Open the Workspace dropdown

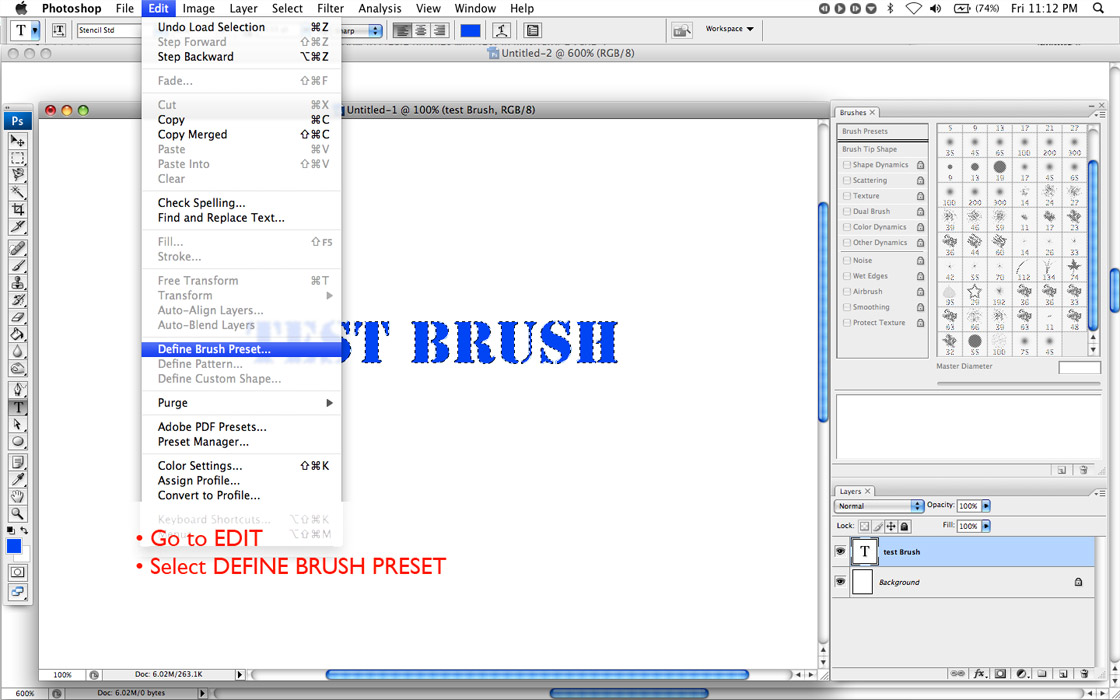point(729,29)
